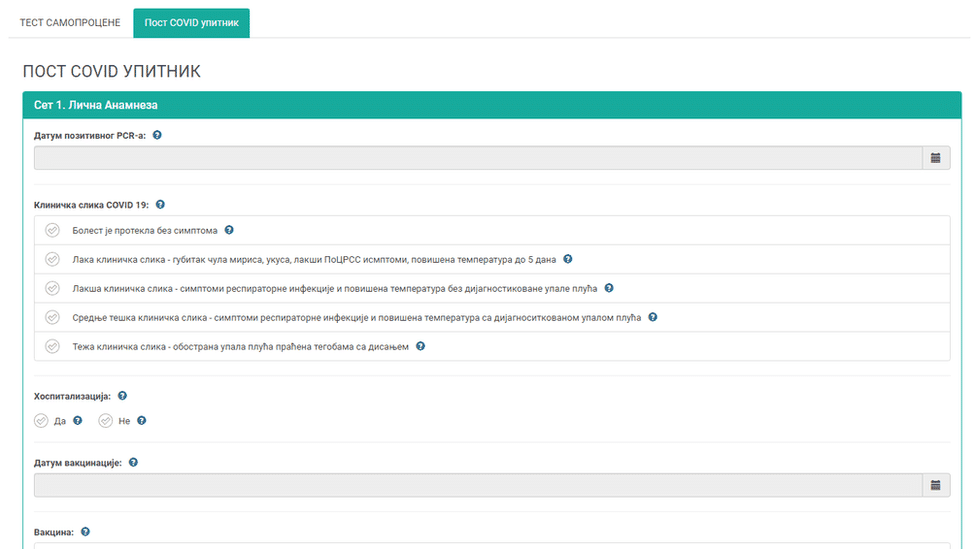
Task: Open calendar icon in PCR date field
Action: [x=935, y=158]
